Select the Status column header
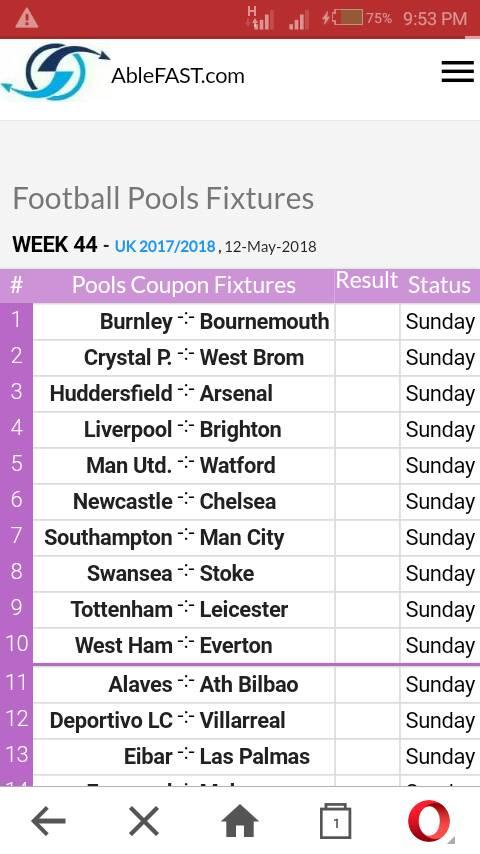Screen dimensions: 480x854 pyautogui.click(x=439, y=285)
